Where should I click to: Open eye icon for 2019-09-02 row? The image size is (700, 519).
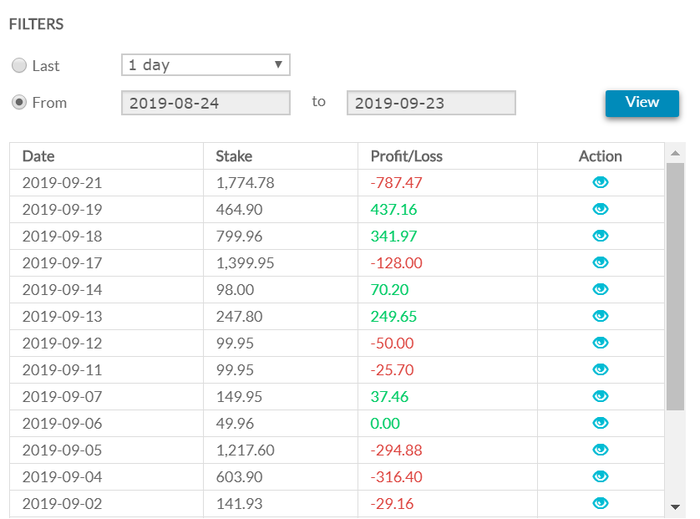click(x=600, y=503)
